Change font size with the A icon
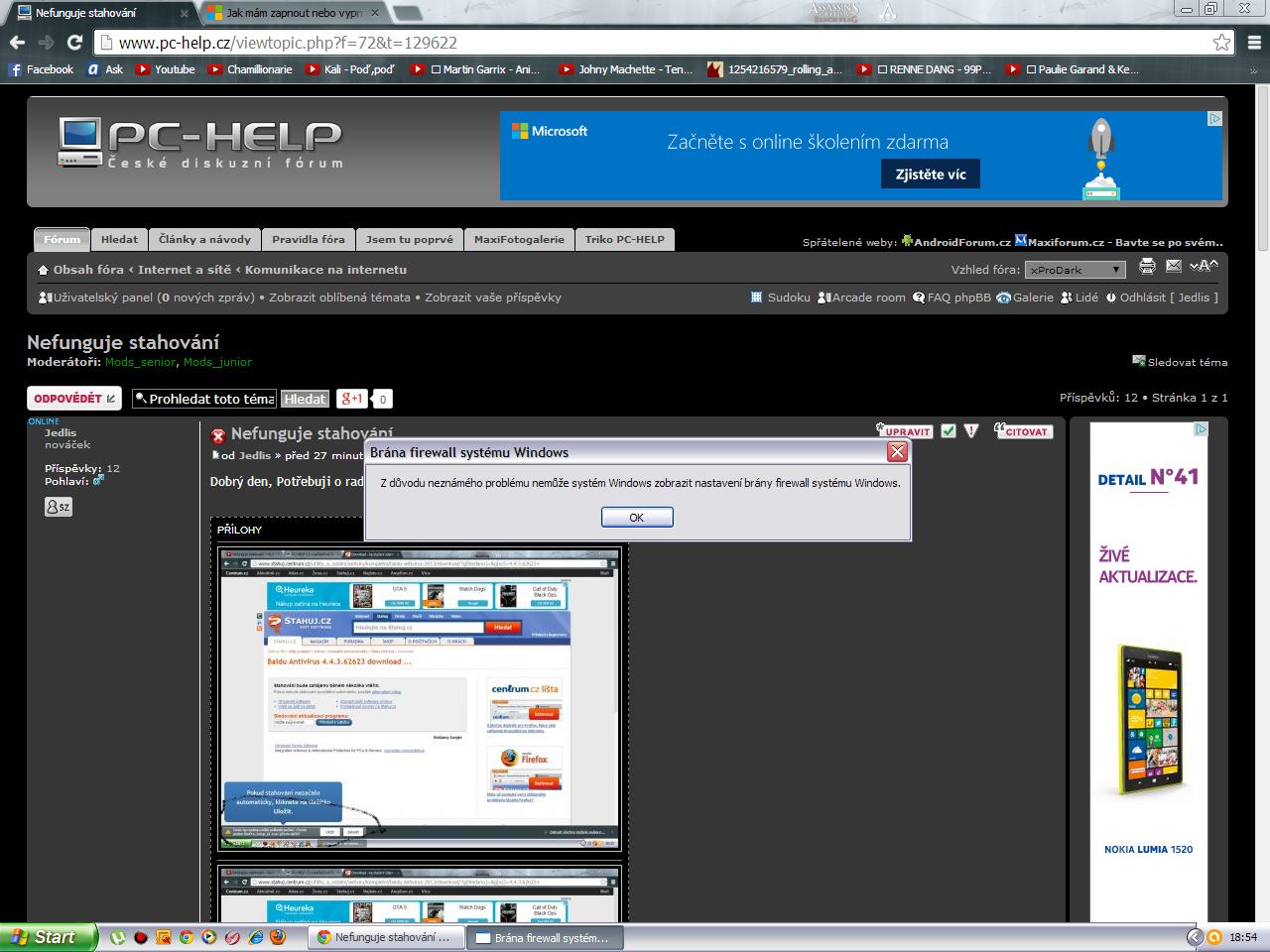Screen dimensions: 1270x952 click(x=1204, y=266)
